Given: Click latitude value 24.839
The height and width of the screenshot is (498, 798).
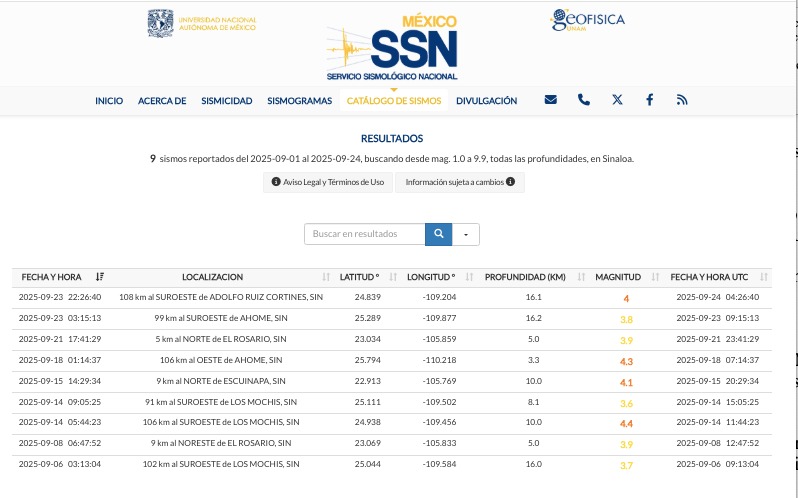Looking at the screenshot, I should coord(367,297).
